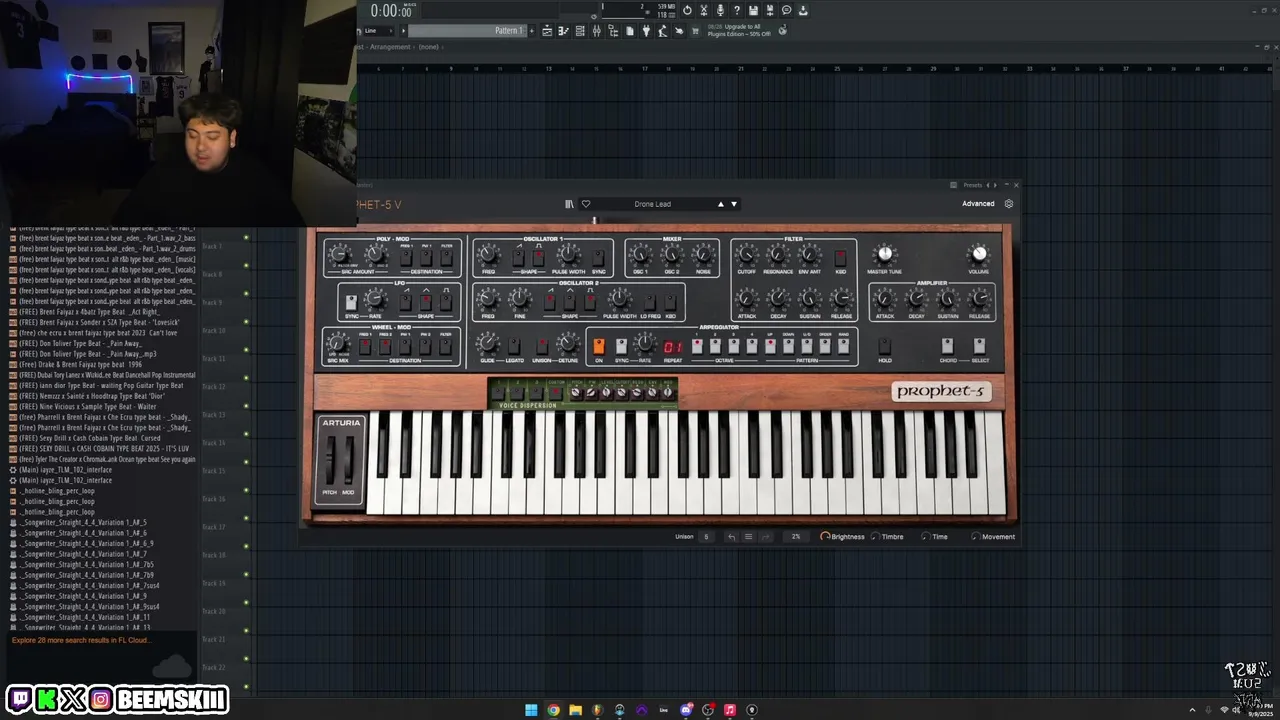
Task: Adjust the VOLUME knob
Action: coord(979,254)
